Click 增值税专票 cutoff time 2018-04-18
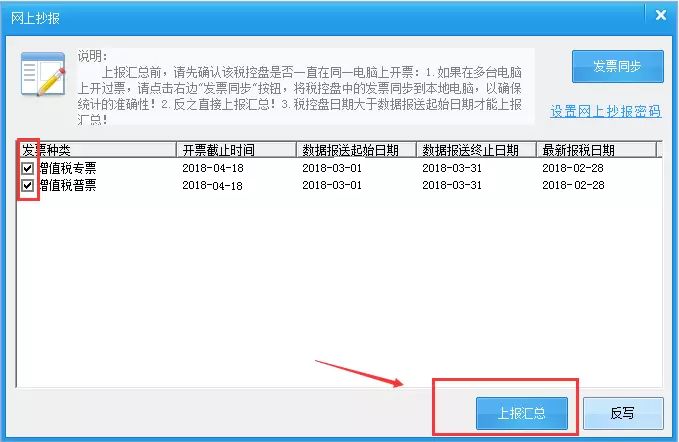Viewport: 679px width, 442px height. coord(213,168)
